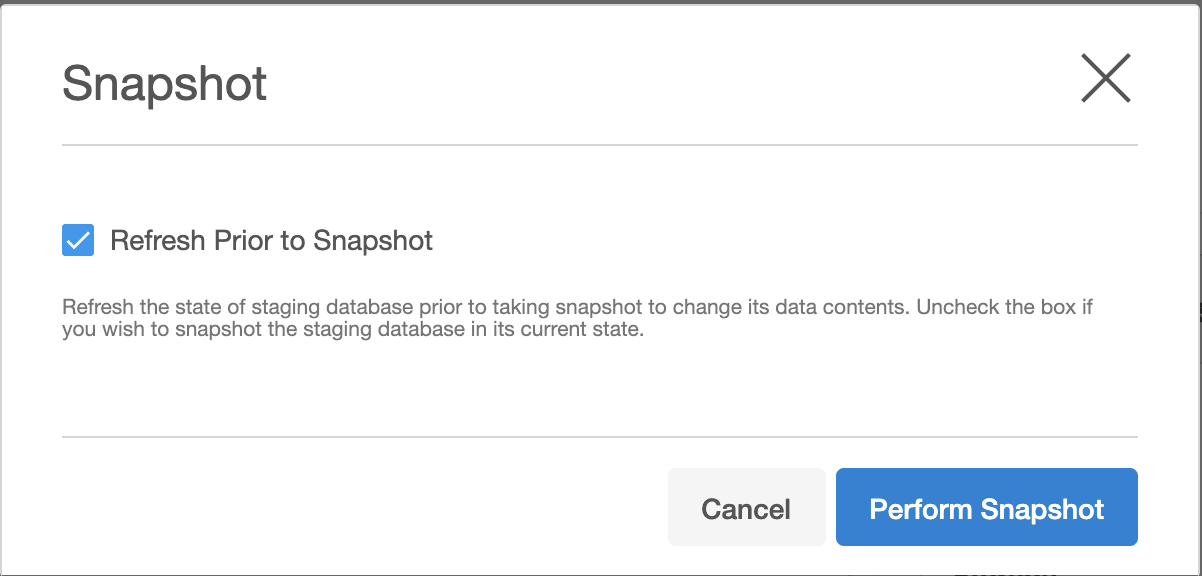Image resolution: width=1202 pixels, height=576 pixels.
Task: Click the Perform Snapshot button
Action: click(986, 508)
